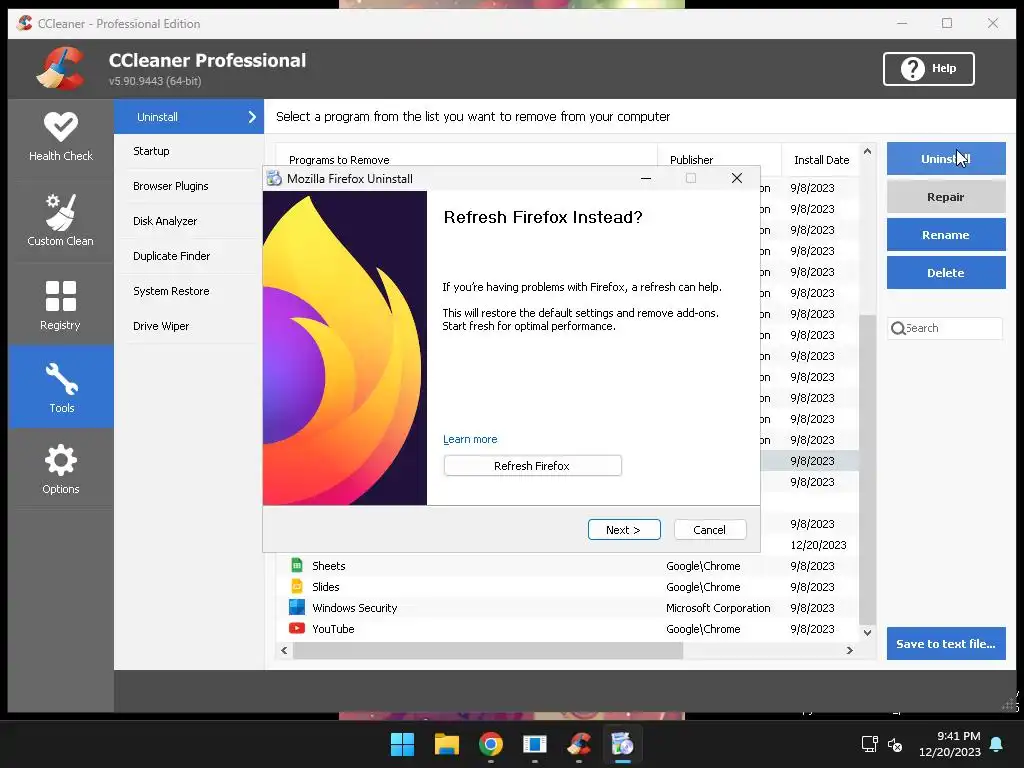Click the Repair button
The width and height of the screenshot is (1024, 768).
coord(946,197)
